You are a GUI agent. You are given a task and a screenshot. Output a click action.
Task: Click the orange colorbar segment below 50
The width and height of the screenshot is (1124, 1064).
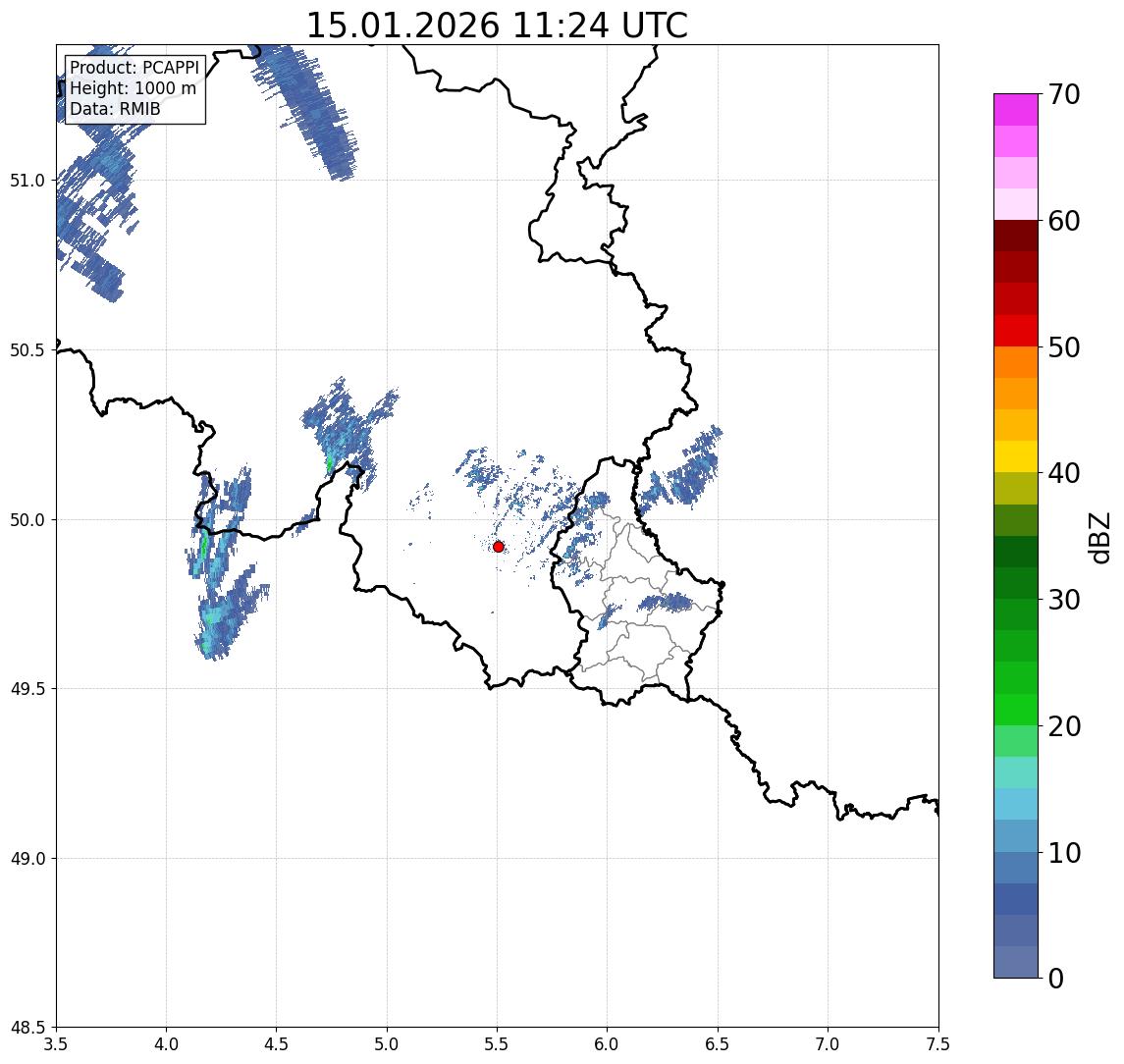coord(1016,363)
